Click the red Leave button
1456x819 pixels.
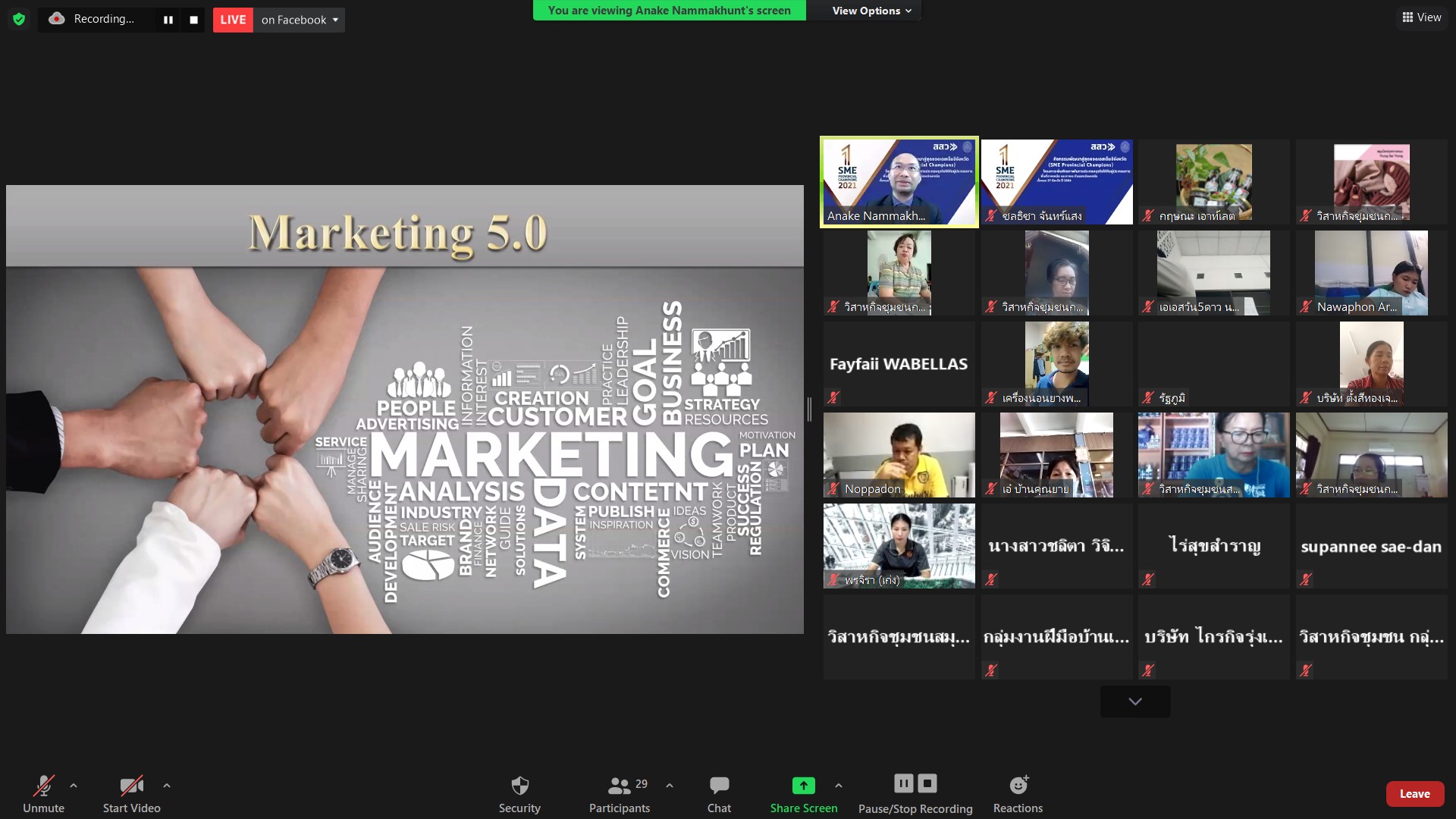pyautogui.click(x=1414, y=794)
